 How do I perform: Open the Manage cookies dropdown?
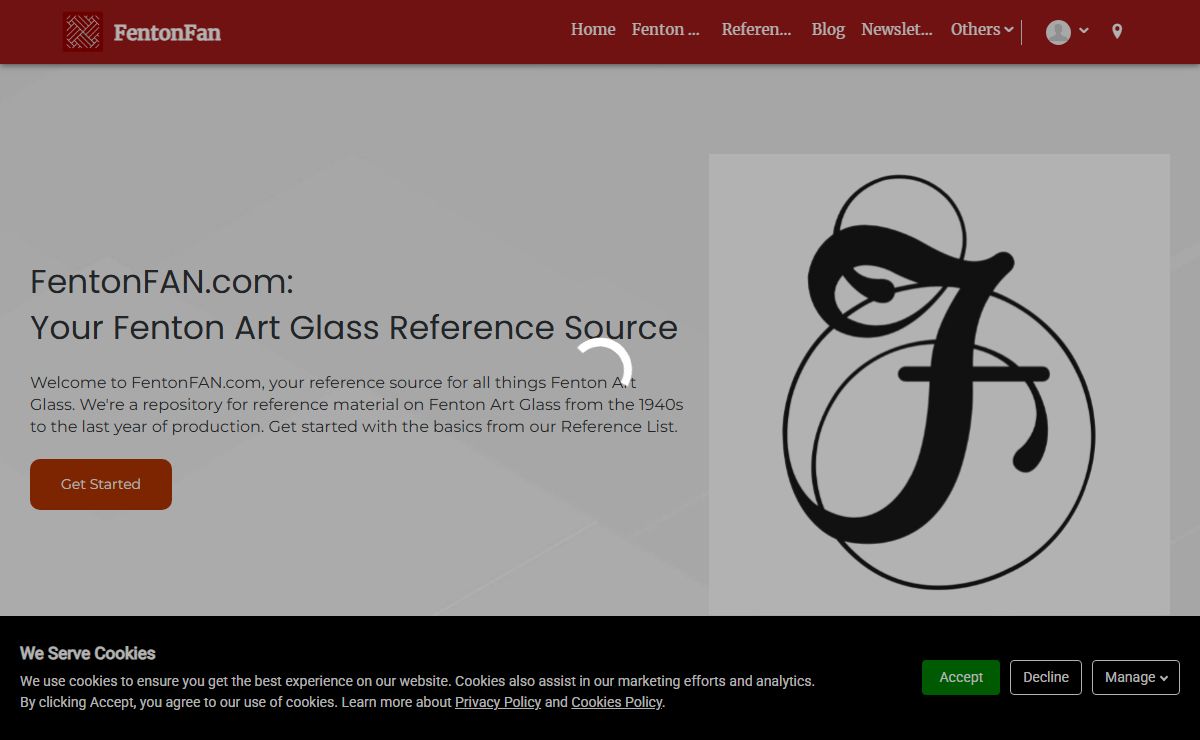1136,677
